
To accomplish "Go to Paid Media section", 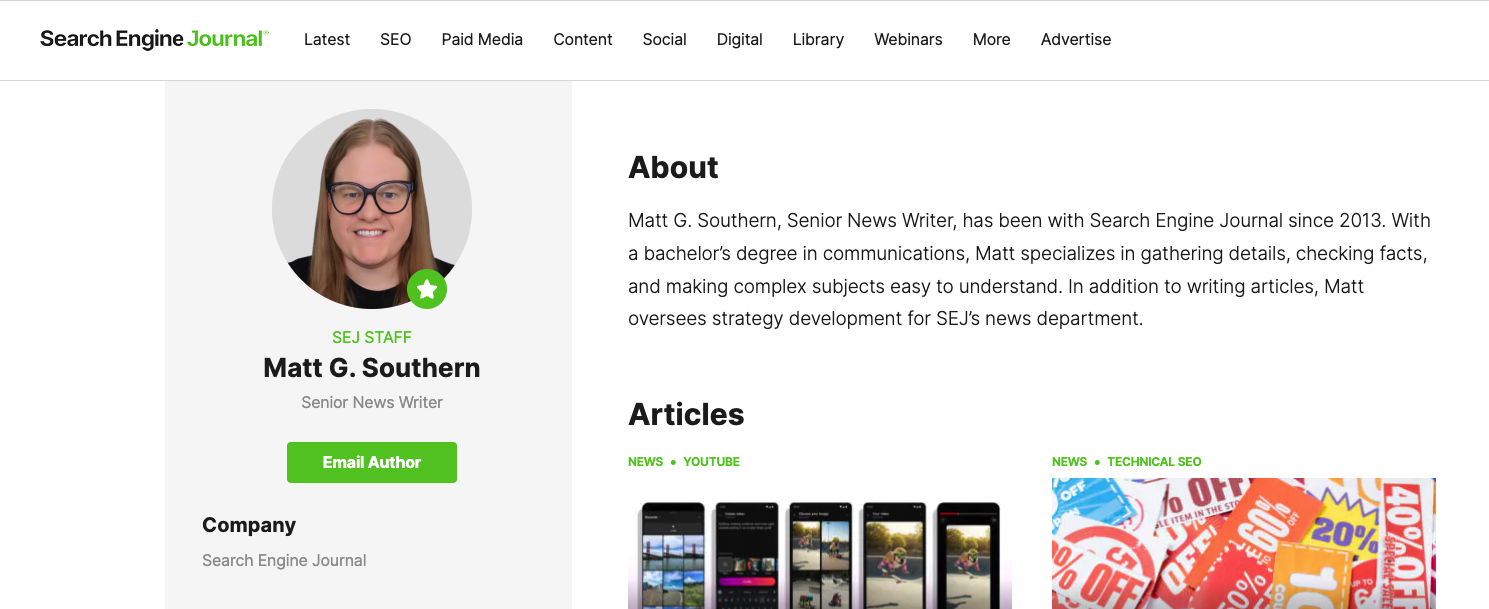I will (x=482, y=39).
